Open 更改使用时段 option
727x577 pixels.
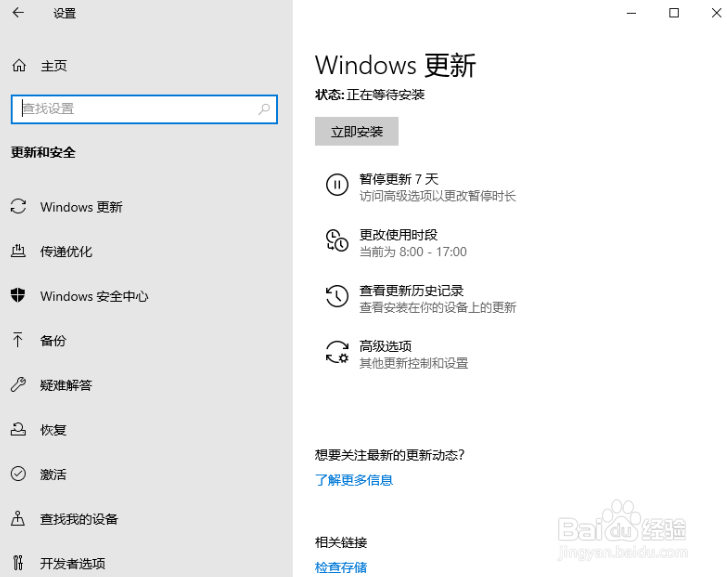pos(398,235)
